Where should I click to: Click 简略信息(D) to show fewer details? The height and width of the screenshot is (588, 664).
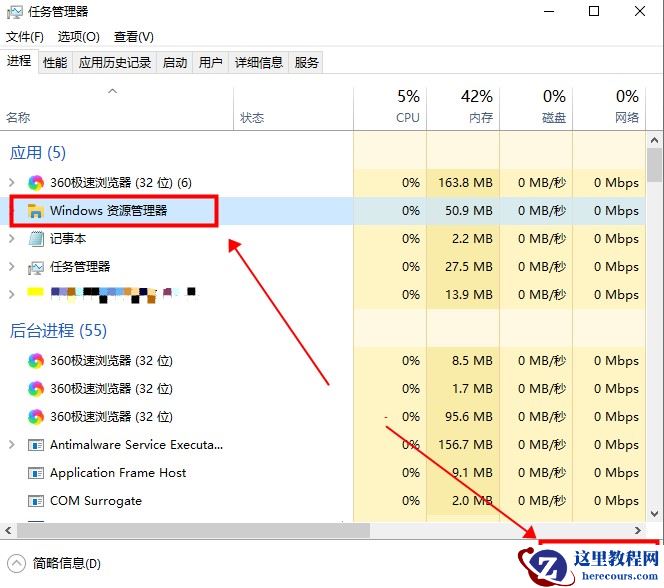click(67, 563)
